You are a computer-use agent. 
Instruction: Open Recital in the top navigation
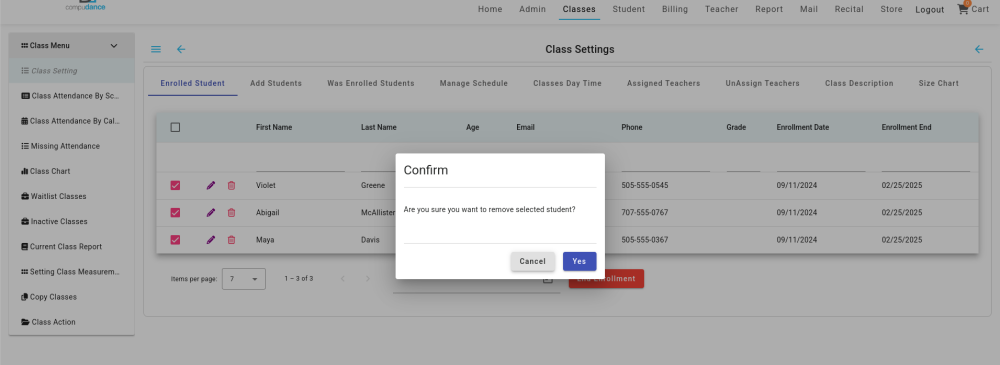pos(849,10)
